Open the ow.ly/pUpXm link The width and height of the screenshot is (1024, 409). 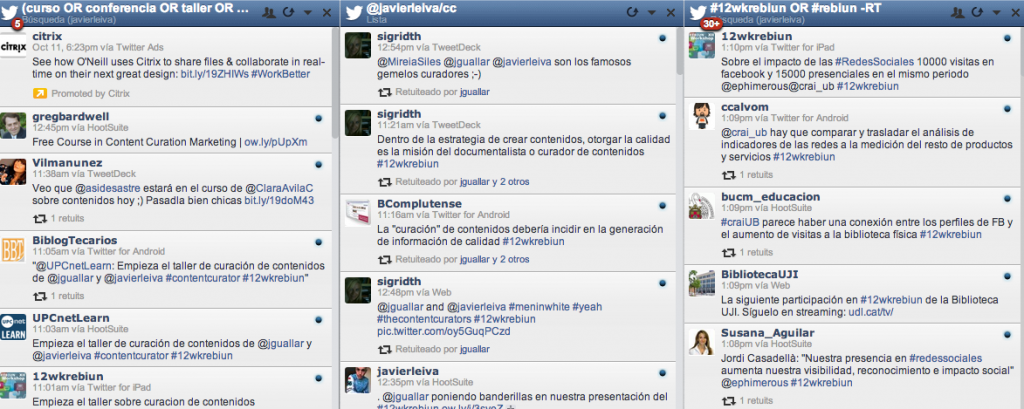click(x=276, y=142)
